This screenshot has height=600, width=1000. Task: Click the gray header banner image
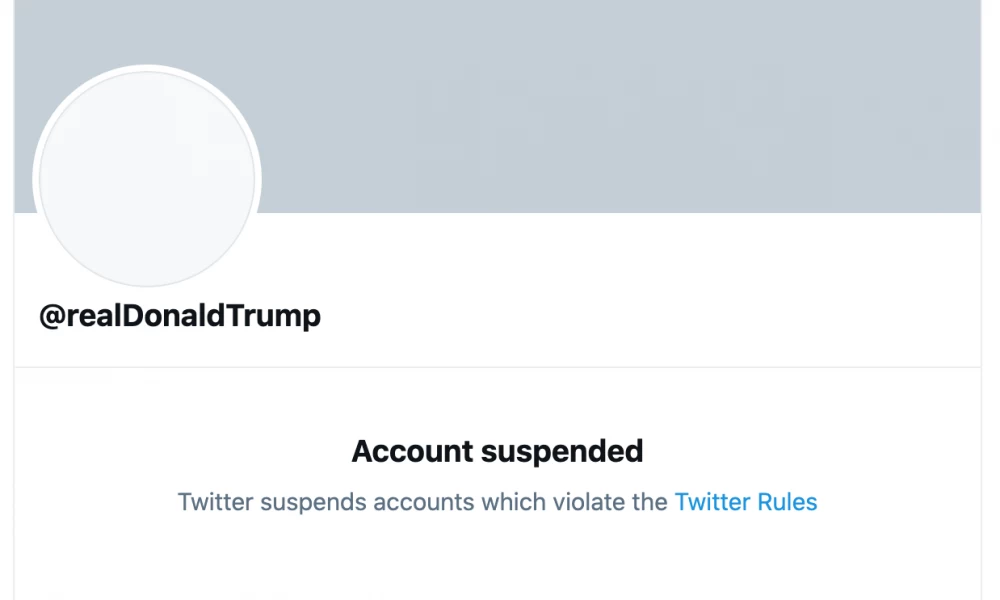[620, 105]
